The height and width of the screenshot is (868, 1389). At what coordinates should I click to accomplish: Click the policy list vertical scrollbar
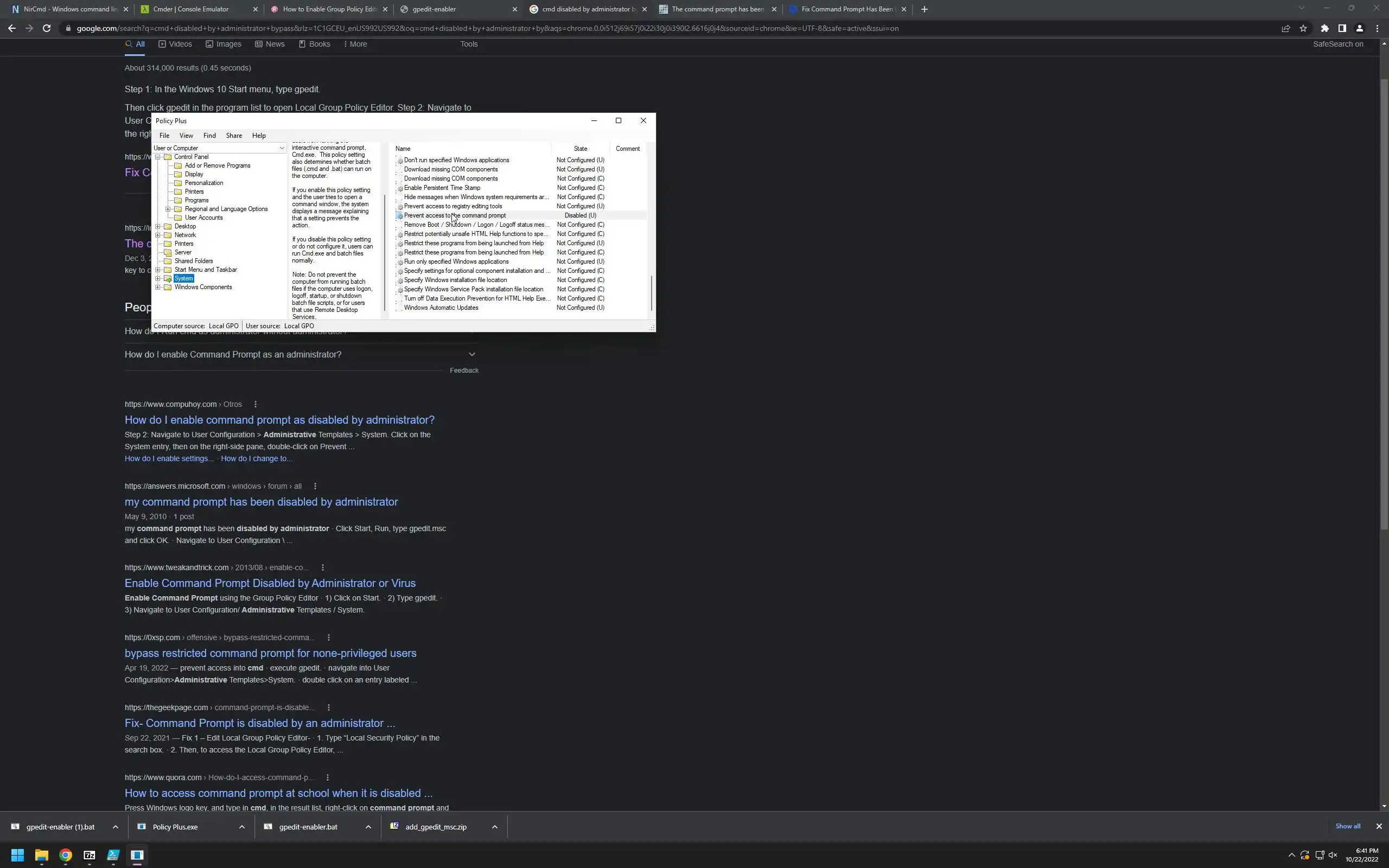pos(651,293)
